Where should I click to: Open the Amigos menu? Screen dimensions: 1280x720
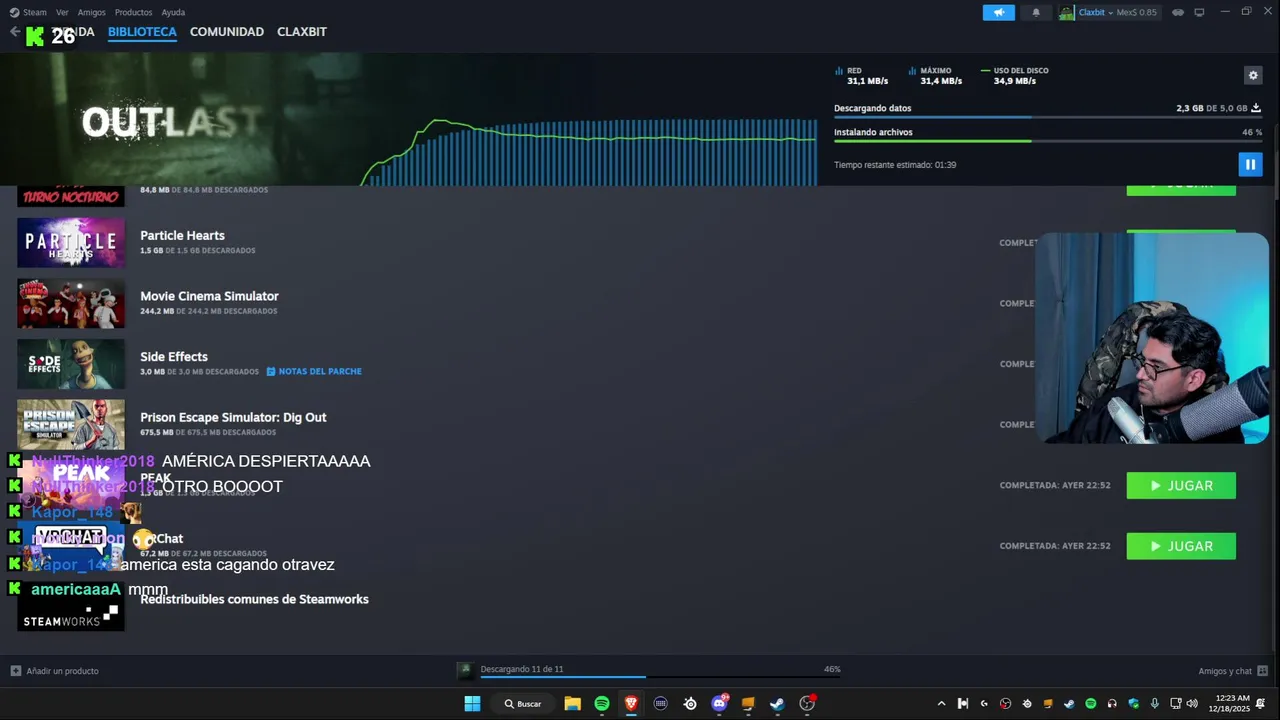pos(91,12)
